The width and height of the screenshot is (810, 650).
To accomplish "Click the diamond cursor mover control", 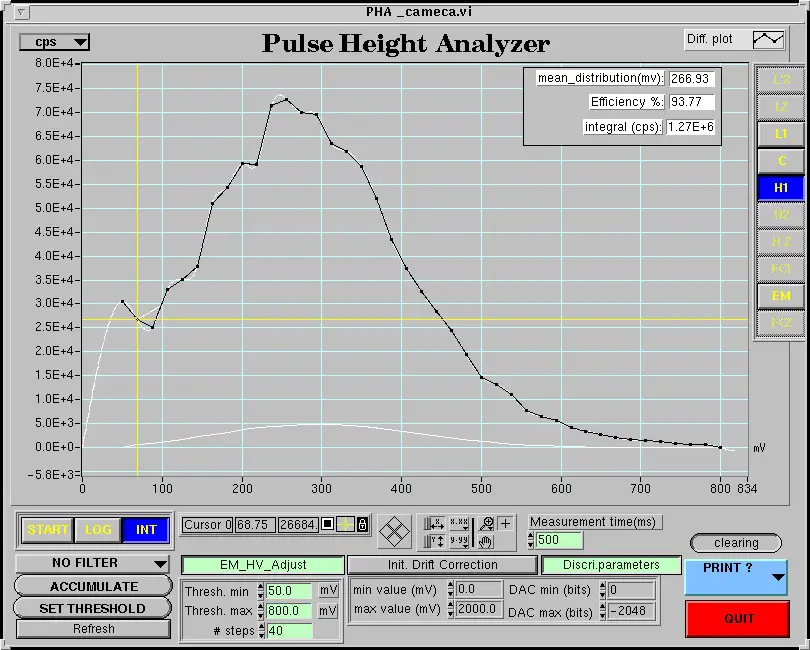I will [395, 531].
